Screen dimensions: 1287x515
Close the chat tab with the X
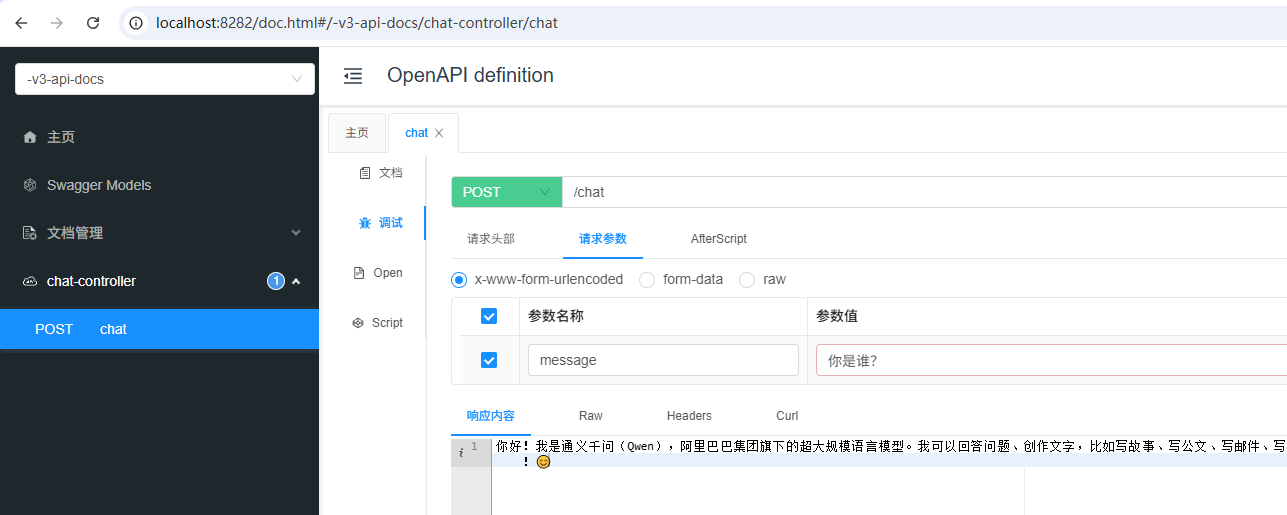439,133
